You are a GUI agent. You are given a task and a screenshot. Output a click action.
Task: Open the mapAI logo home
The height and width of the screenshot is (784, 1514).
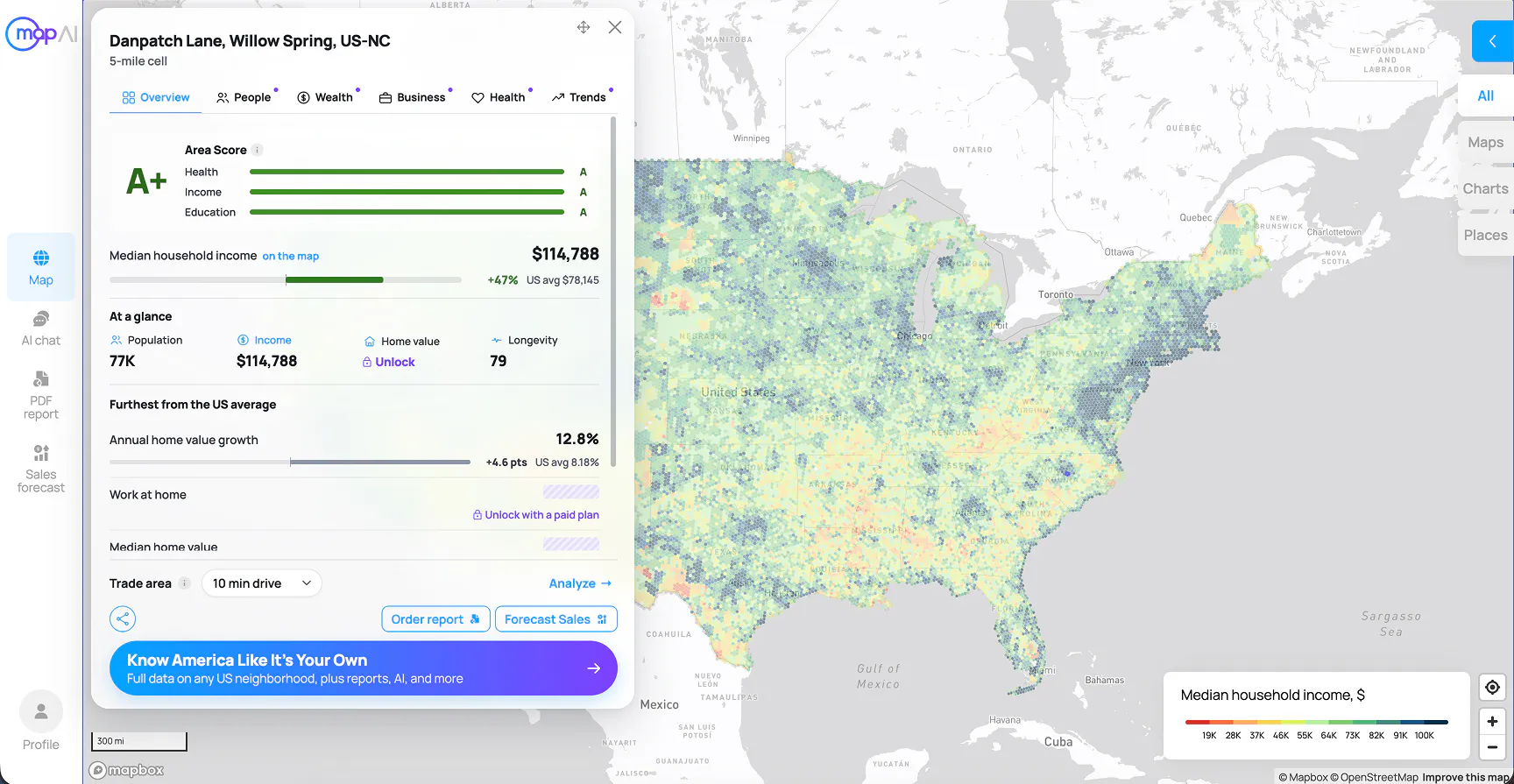pyautogui.click(x=41, y=34)
